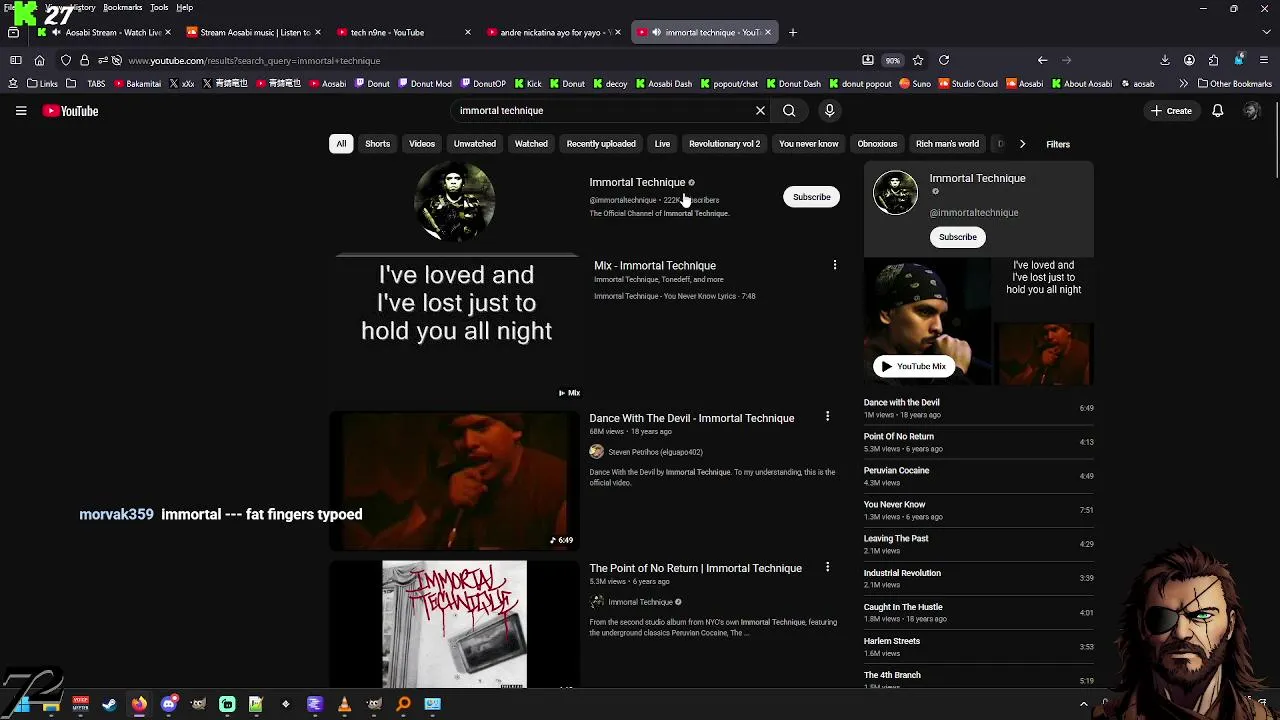Open Other Bookmarks folder
The width and height of the screenshot is (1280, 720).
(1234, 84)
